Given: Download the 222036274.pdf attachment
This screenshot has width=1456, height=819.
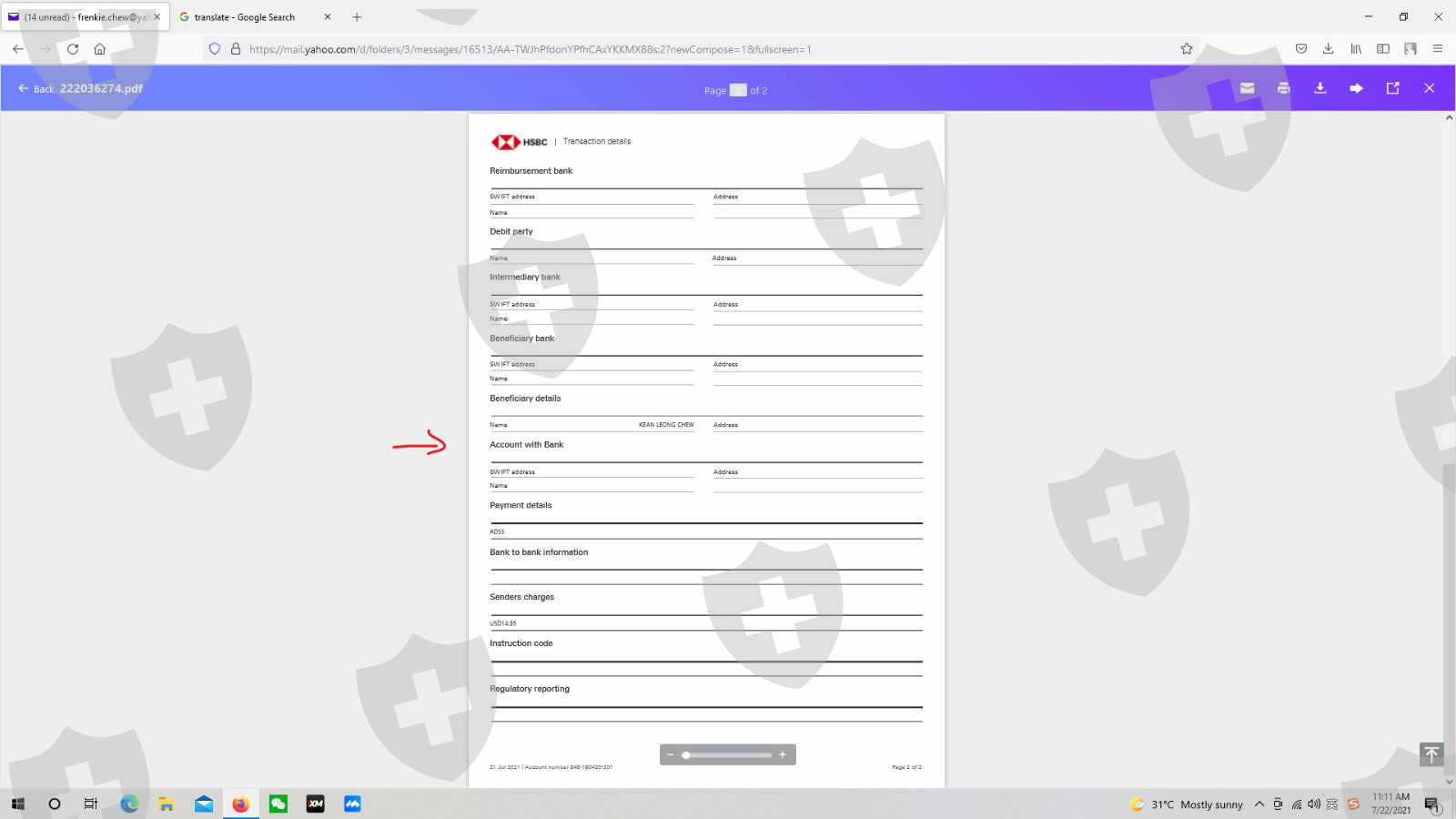Looking at the screenshot, I should [x=1320, y=88].
